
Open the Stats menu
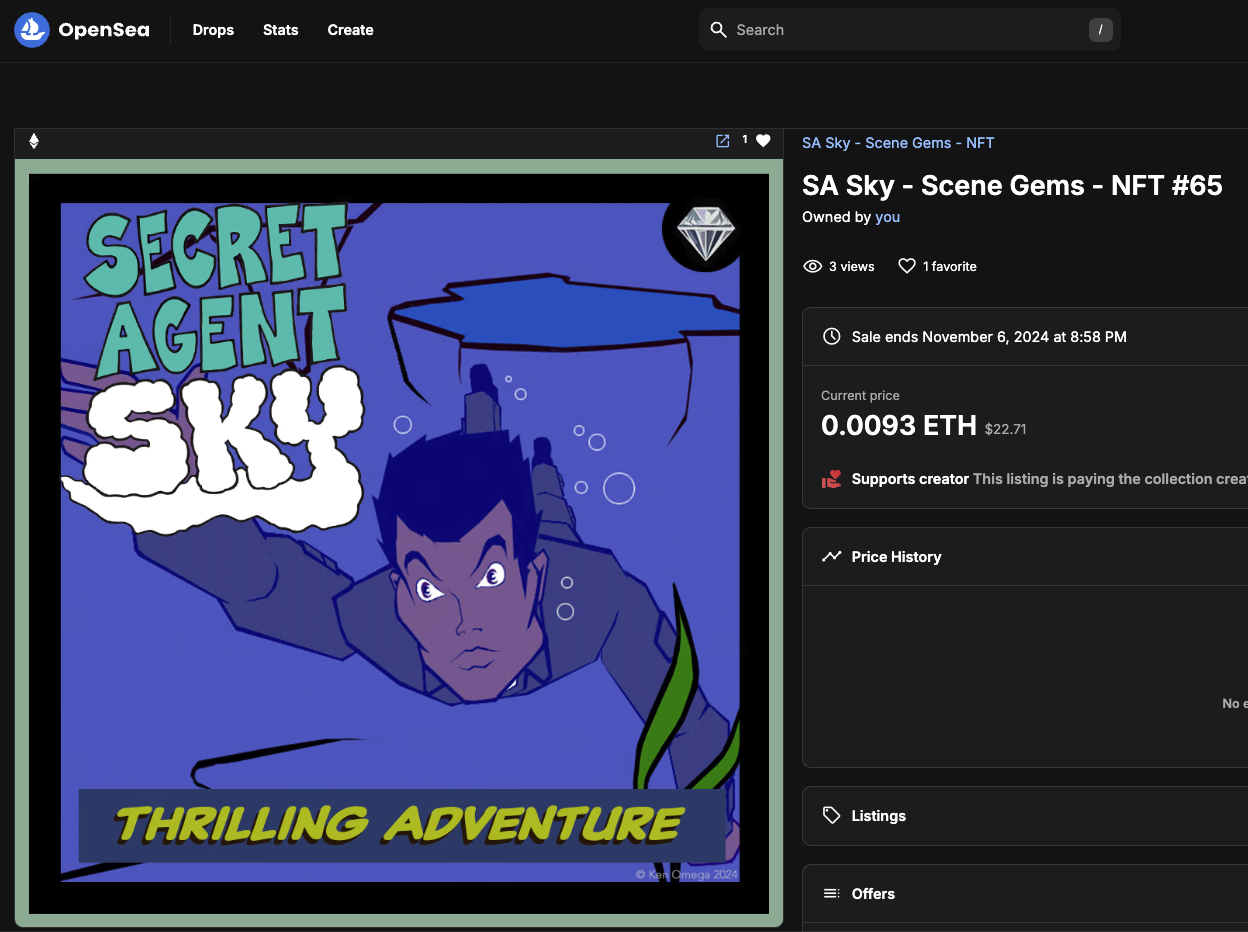pos(281,30)
